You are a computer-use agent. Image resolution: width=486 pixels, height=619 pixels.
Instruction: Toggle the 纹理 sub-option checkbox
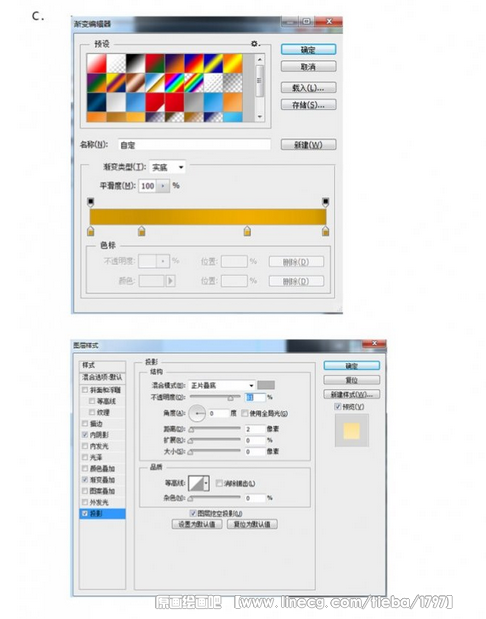92,412
